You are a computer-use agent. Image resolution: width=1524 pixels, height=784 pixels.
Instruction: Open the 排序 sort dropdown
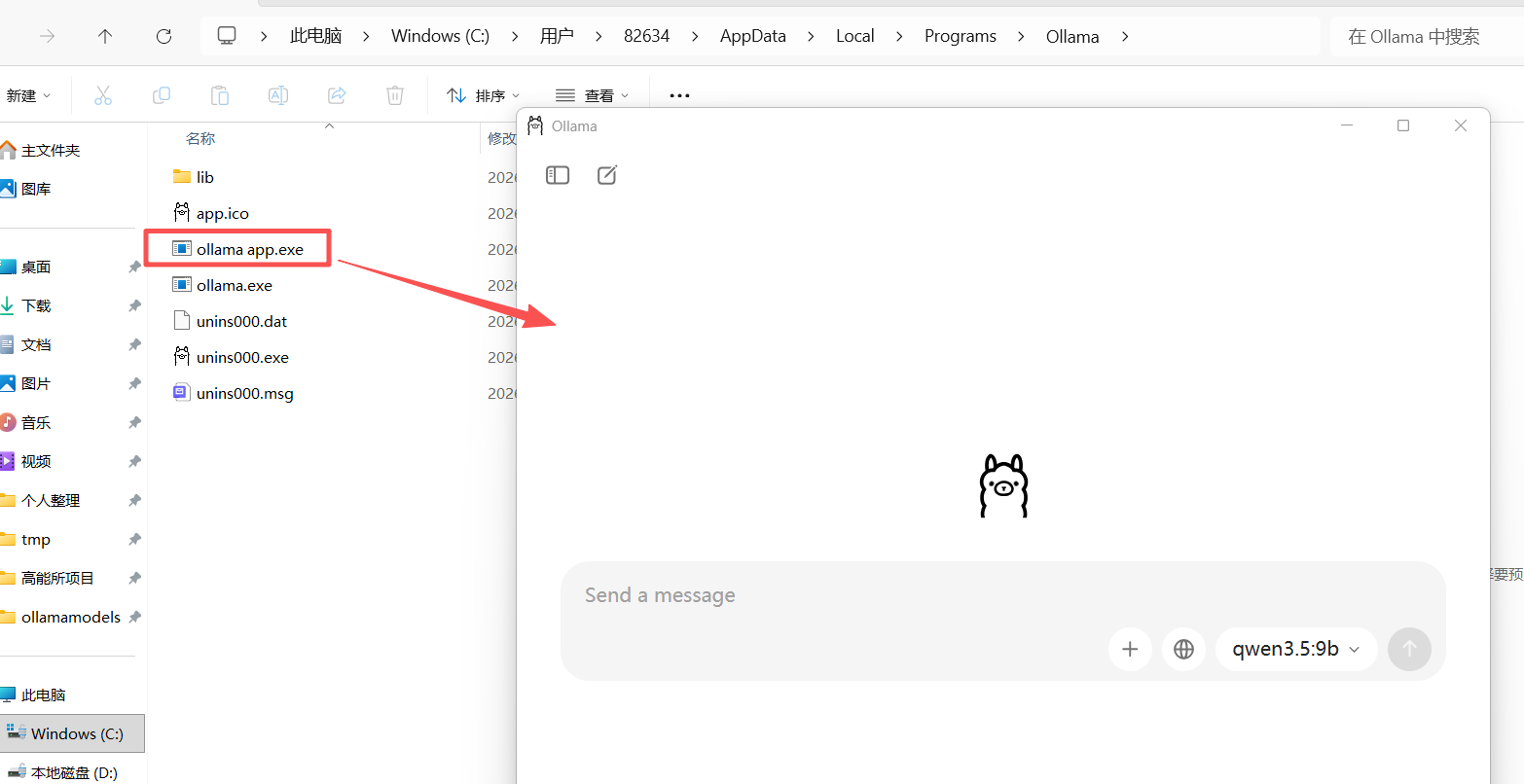[484, 95]
